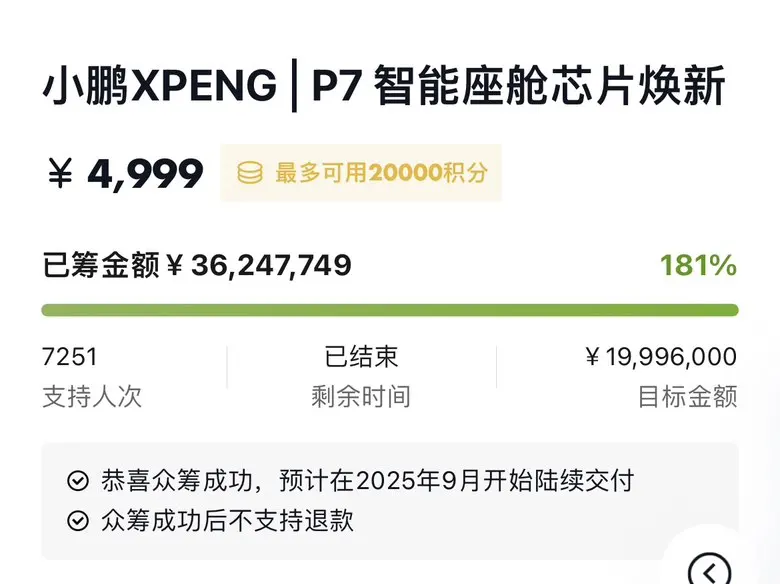The height and width of the screenshot is (584, 780).
Task: Click the ¥19,996,000 target amount
Action: coord(661,357)
